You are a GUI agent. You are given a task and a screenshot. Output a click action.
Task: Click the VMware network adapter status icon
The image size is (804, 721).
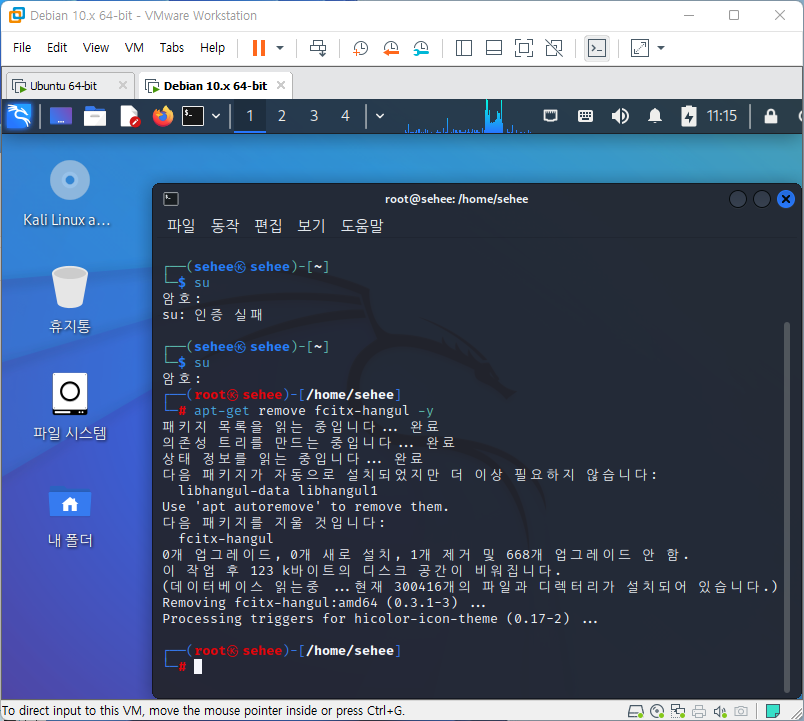[678, 711]
